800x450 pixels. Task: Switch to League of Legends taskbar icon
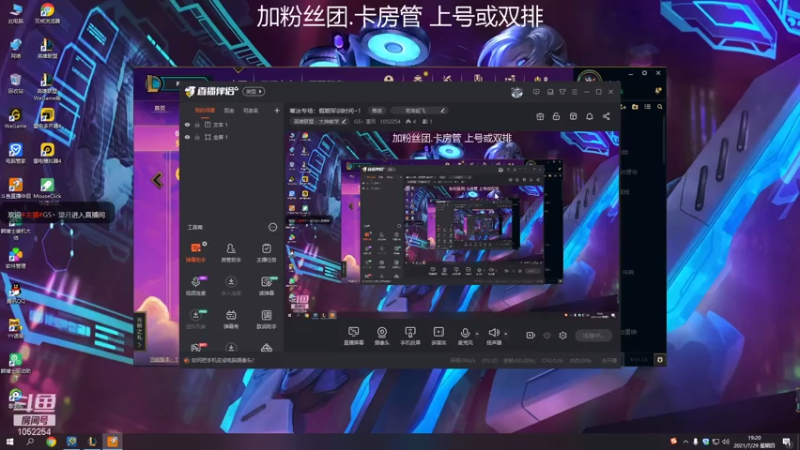click(x=92, y=441)
